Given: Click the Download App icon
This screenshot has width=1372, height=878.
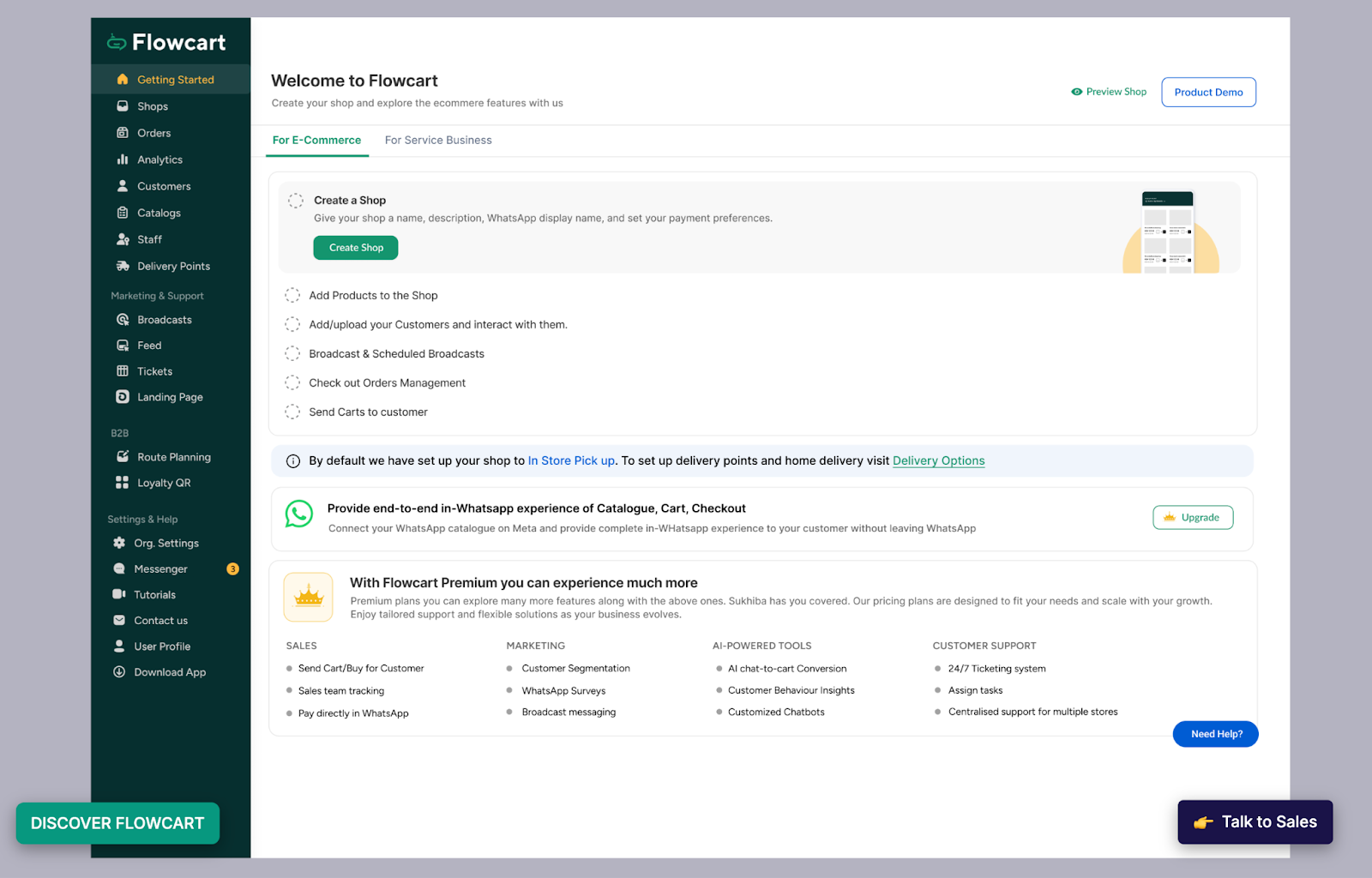Looking at the screenshot, I should pos(119,672).
